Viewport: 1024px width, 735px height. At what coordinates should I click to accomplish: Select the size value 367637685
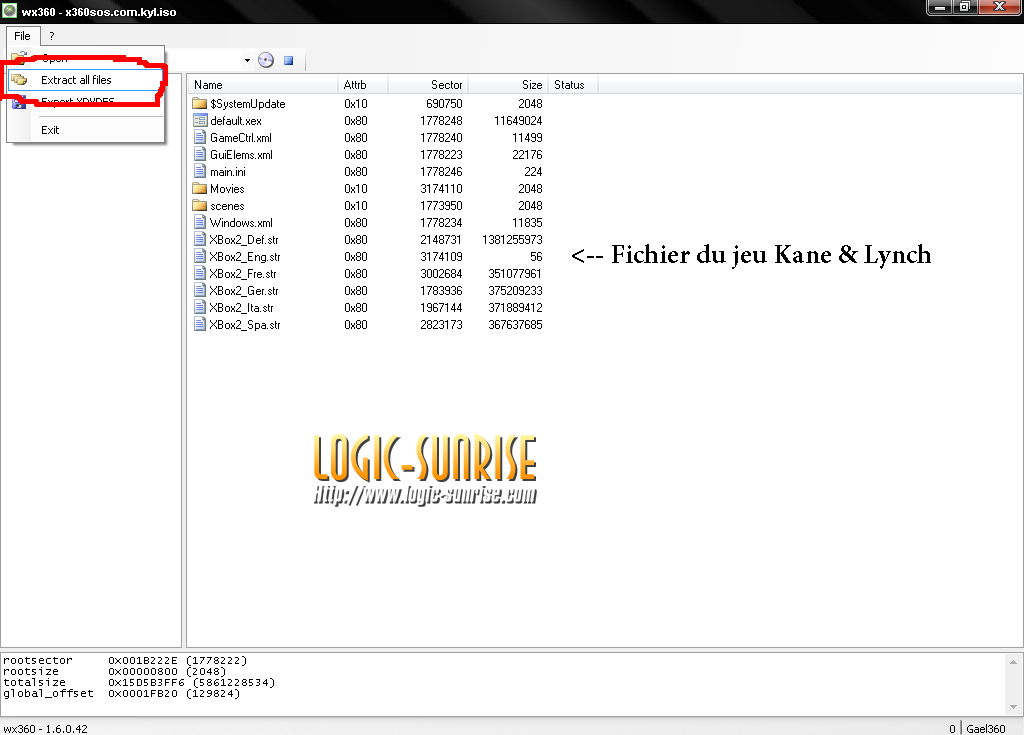515,325
